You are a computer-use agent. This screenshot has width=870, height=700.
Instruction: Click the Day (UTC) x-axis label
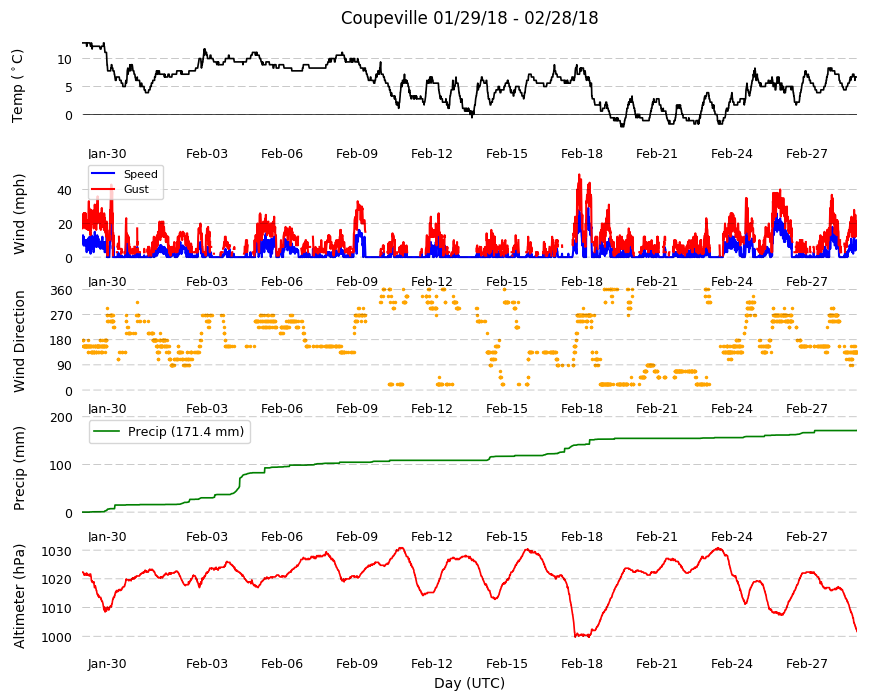[469, 683]
